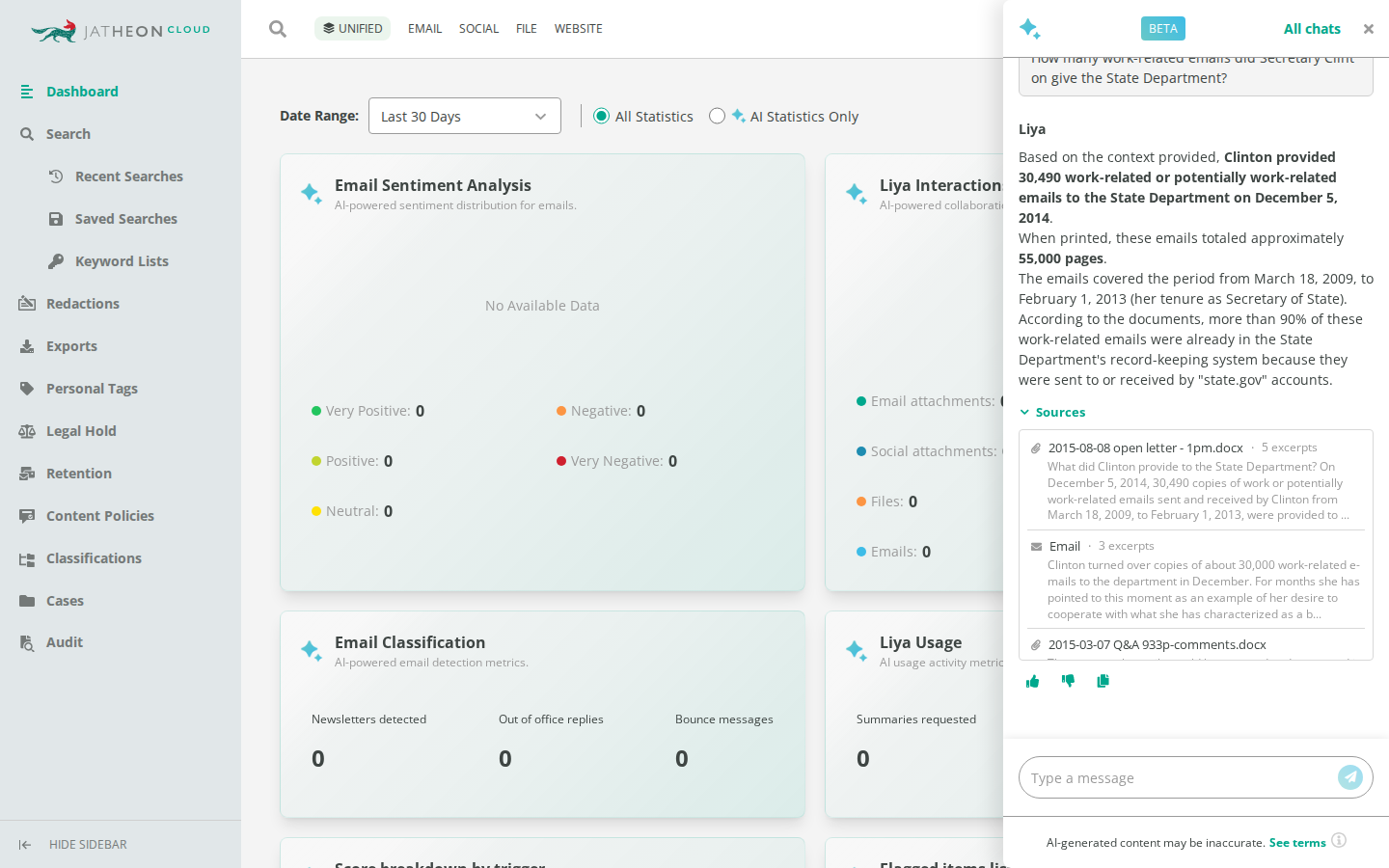Send message with the paper plane icon

(x=1350, y=777)
